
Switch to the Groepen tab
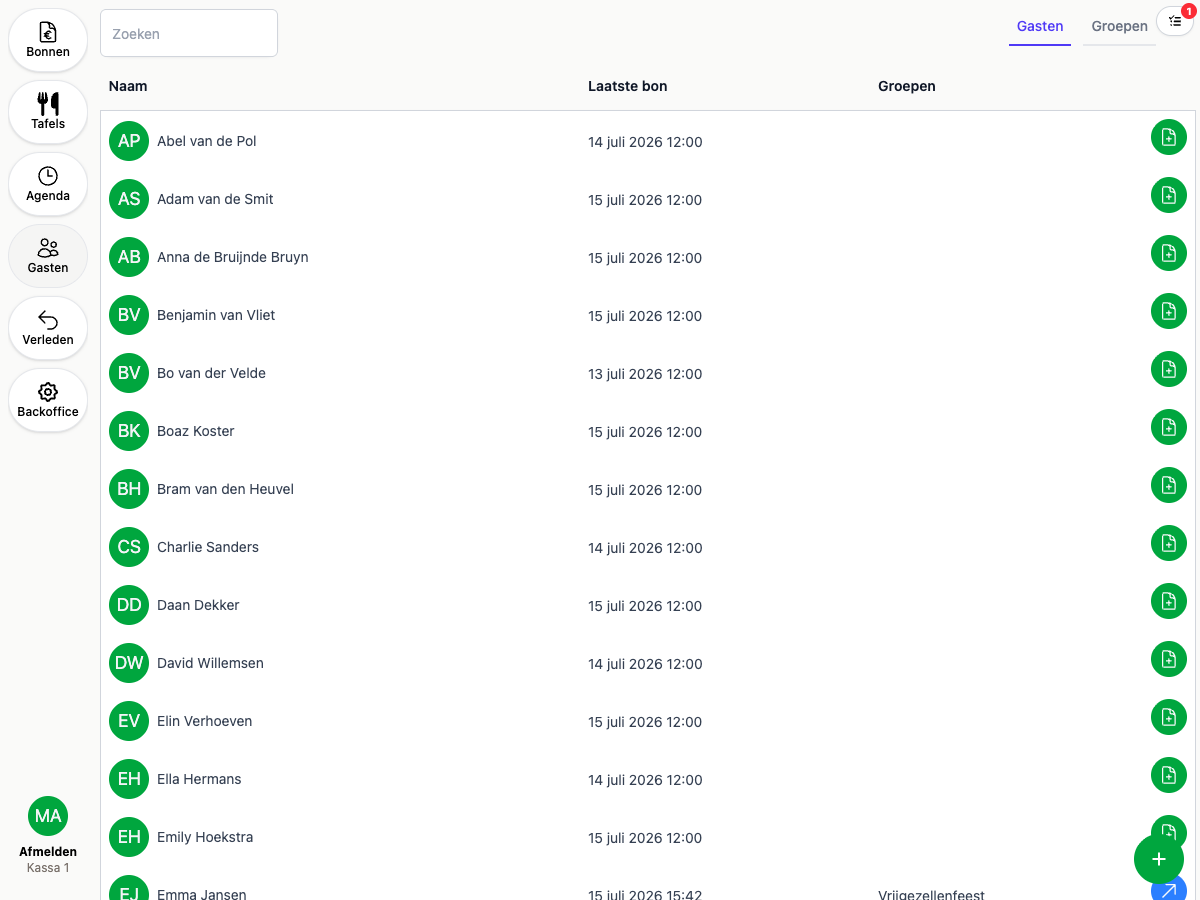1119,27
